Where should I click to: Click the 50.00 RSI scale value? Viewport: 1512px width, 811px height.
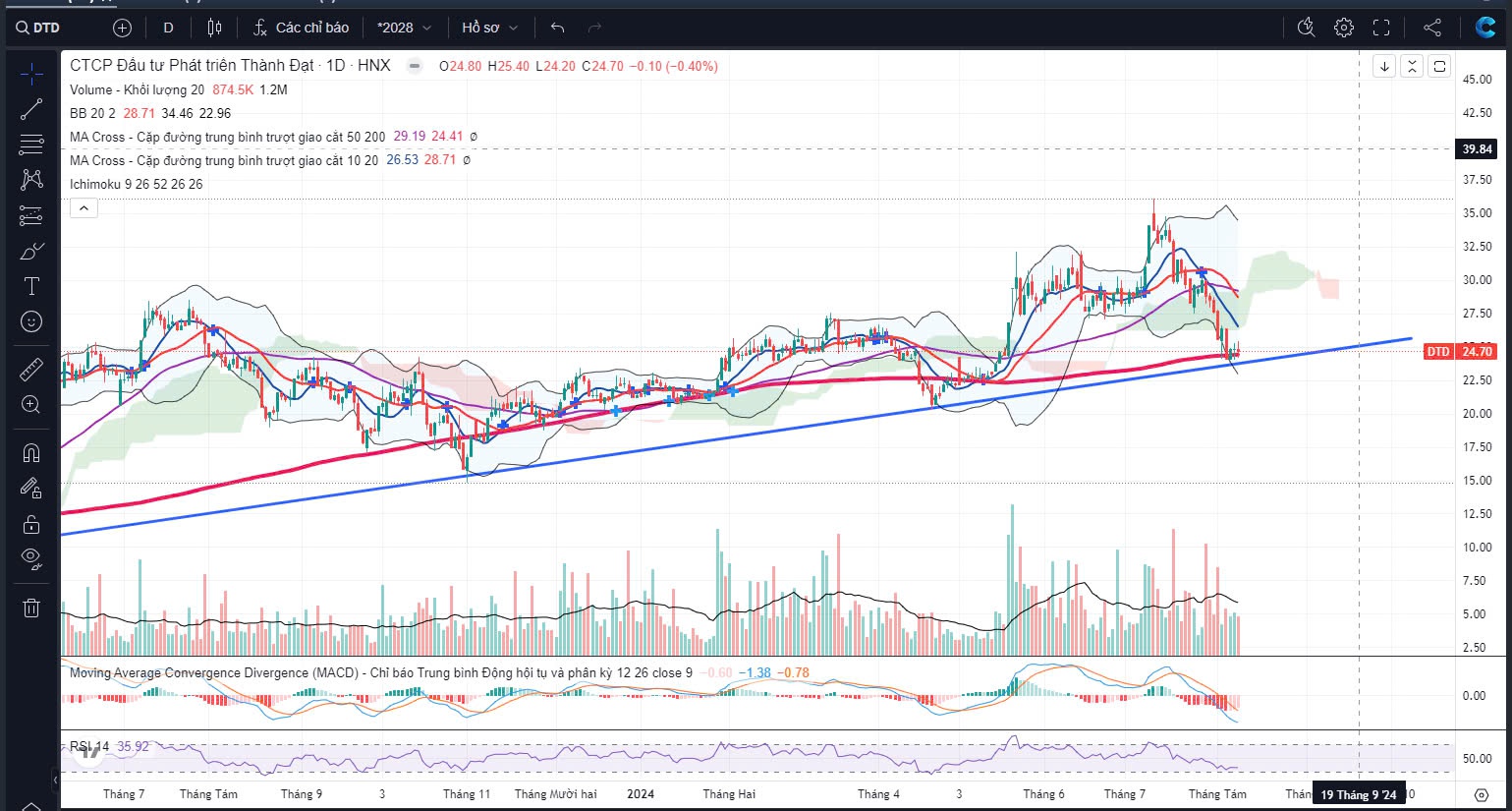coord(1477,759)
